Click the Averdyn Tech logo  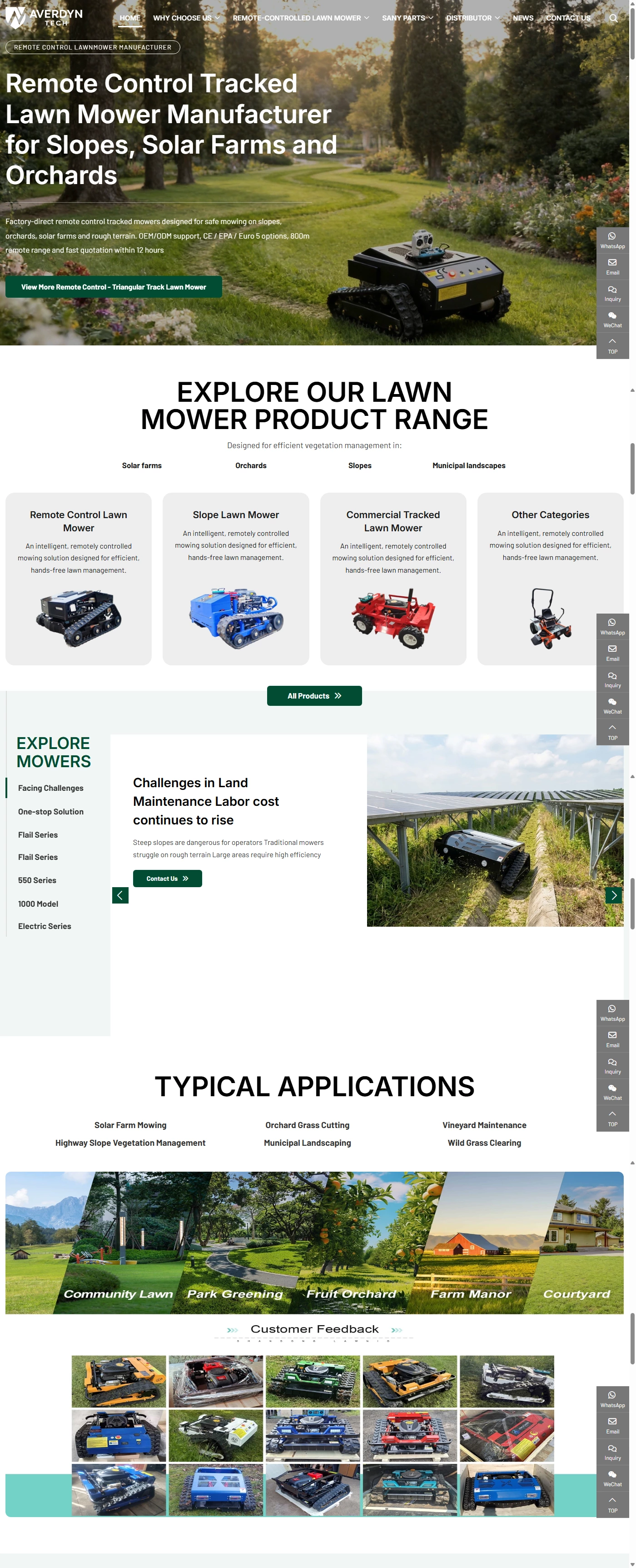coord(44,18)
